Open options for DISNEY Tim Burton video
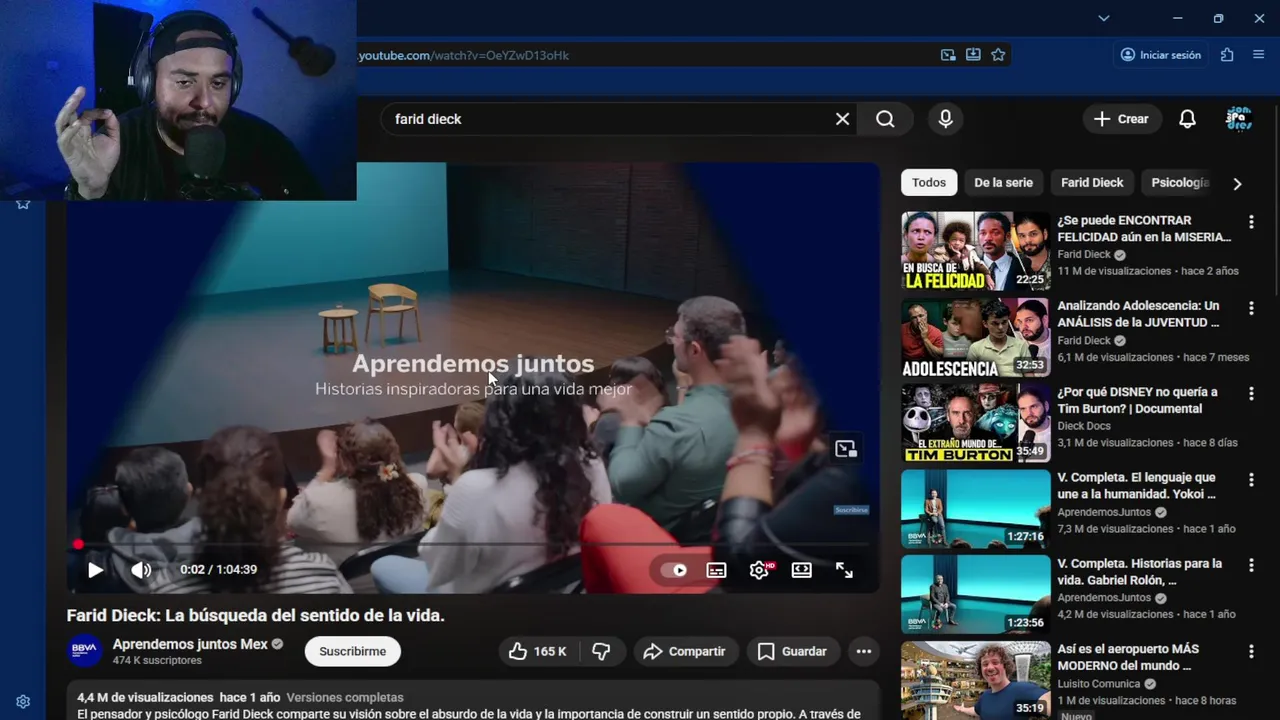Screen dimensions: 1280x720 [x=1251, y=394]
